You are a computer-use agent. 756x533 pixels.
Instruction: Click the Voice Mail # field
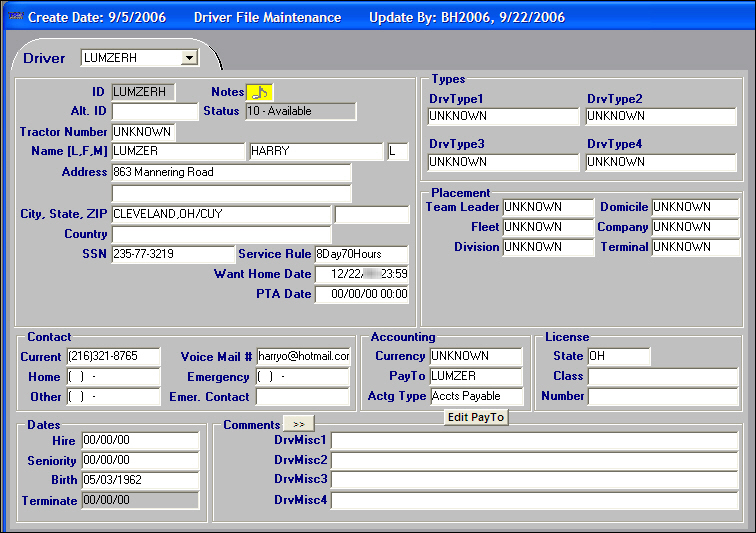pyautogui.click(x=303, y=356)
